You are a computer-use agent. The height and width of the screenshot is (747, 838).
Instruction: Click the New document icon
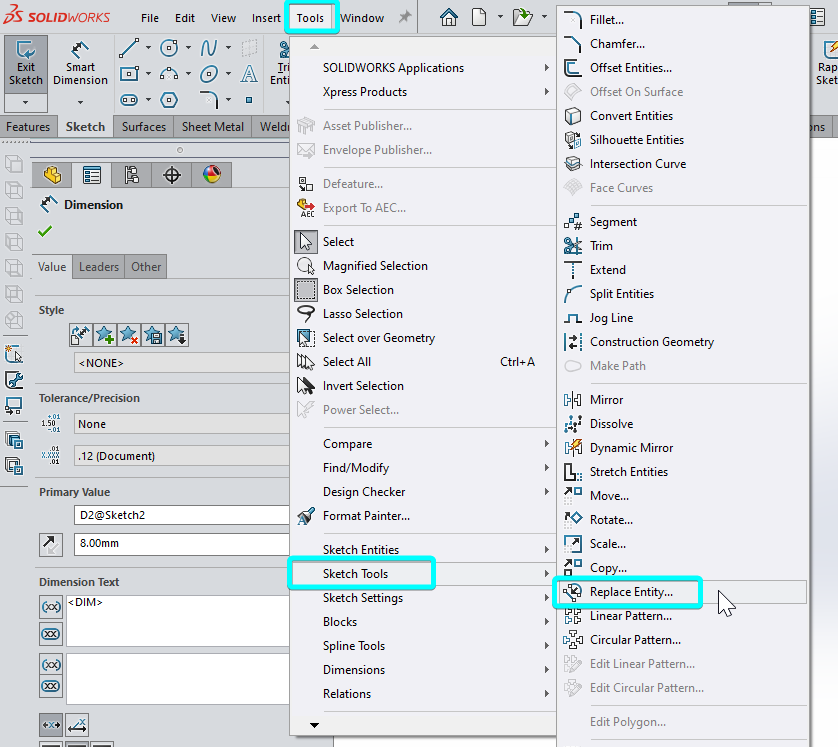(x=479, y=18)
